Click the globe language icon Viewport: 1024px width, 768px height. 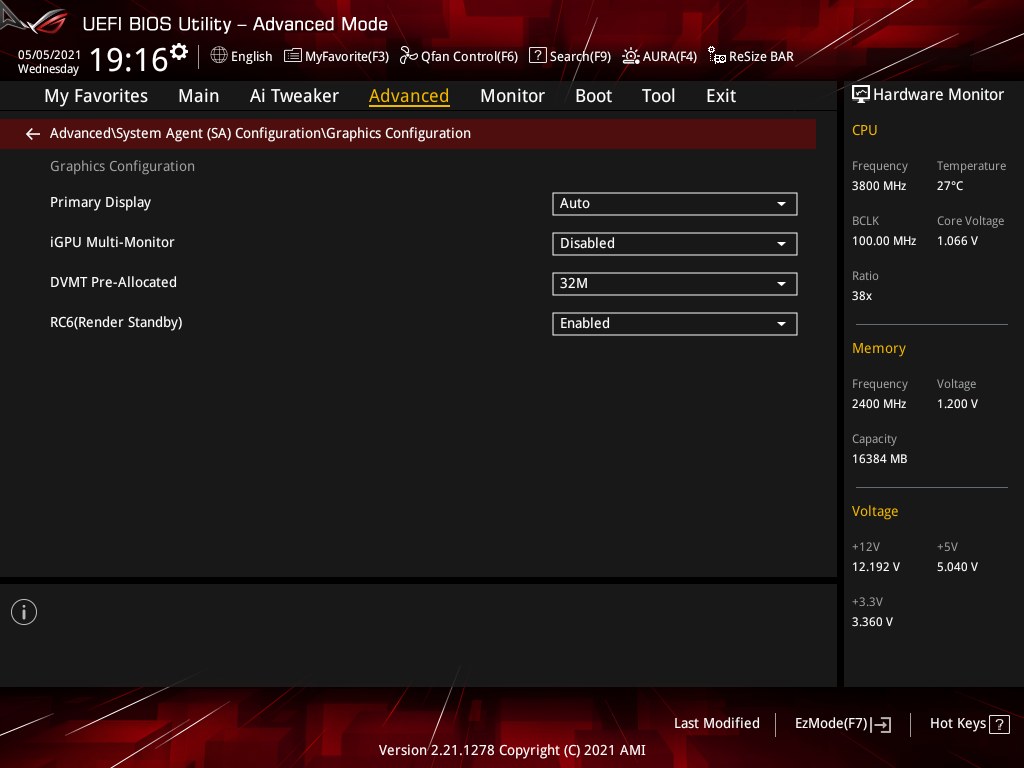click(x=219, y=56)
